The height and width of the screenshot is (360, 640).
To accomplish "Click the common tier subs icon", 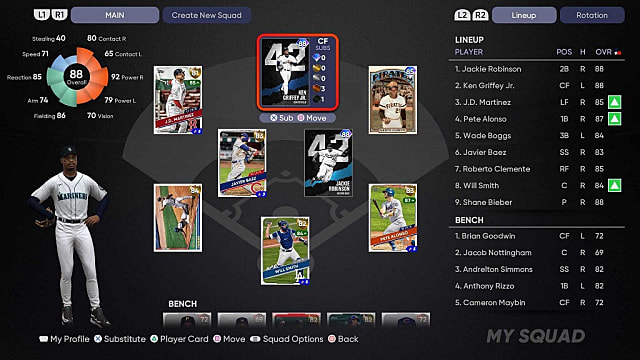I will (x=317, y=99).
